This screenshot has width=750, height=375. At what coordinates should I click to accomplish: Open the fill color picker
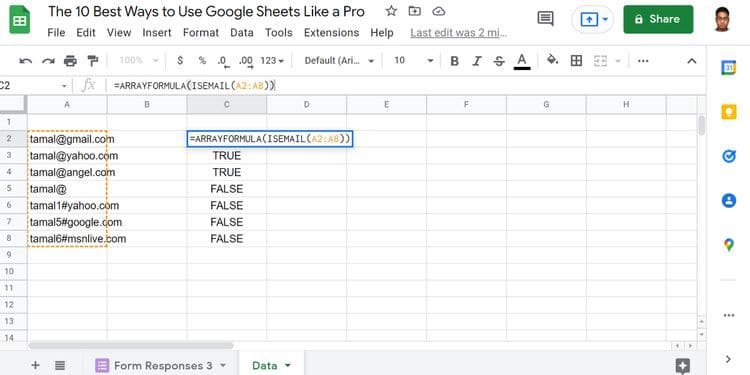point(552,60)
